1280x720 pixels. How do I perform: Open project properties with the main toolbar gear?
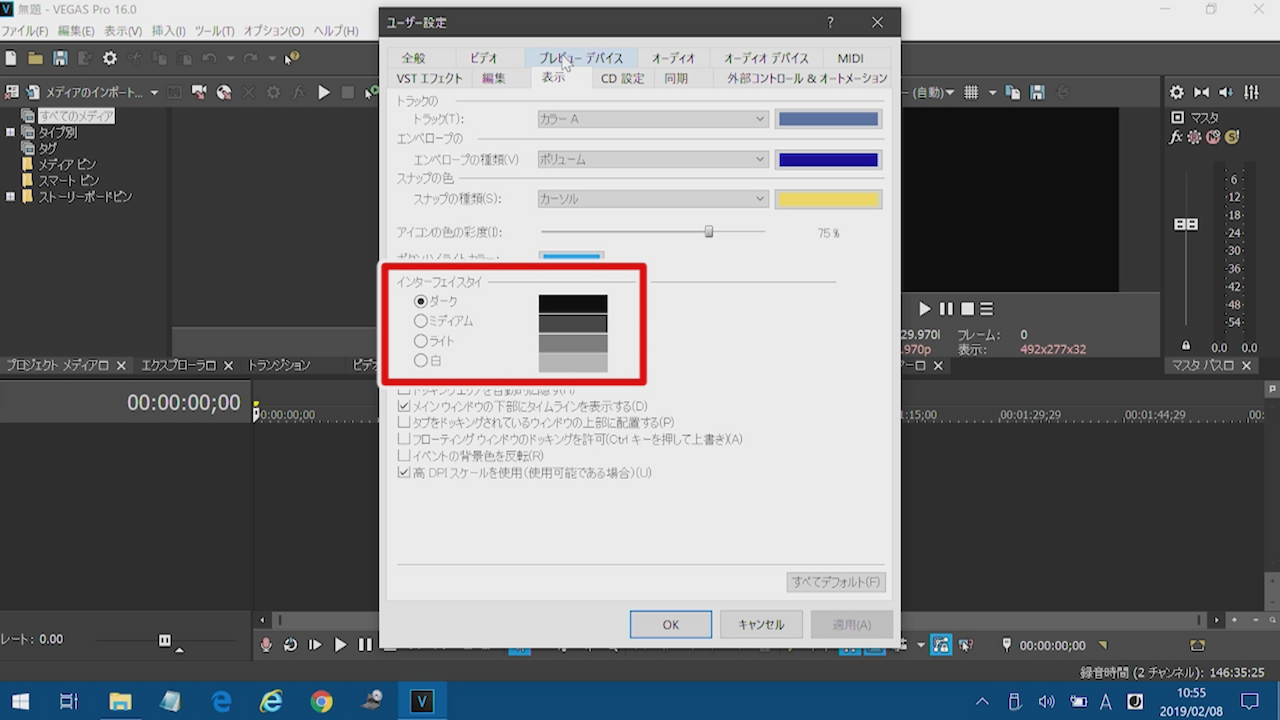[x=110, y=59]
